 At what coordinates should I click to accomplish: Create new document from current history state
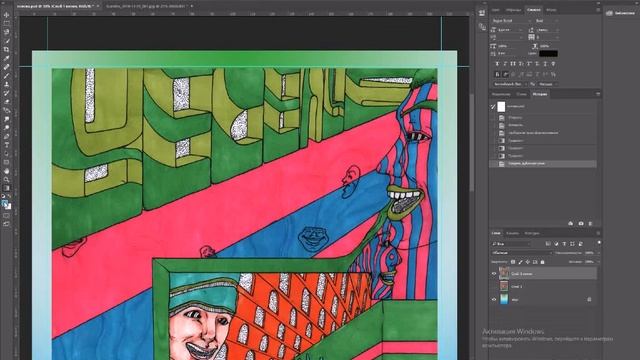click(571, 224)
